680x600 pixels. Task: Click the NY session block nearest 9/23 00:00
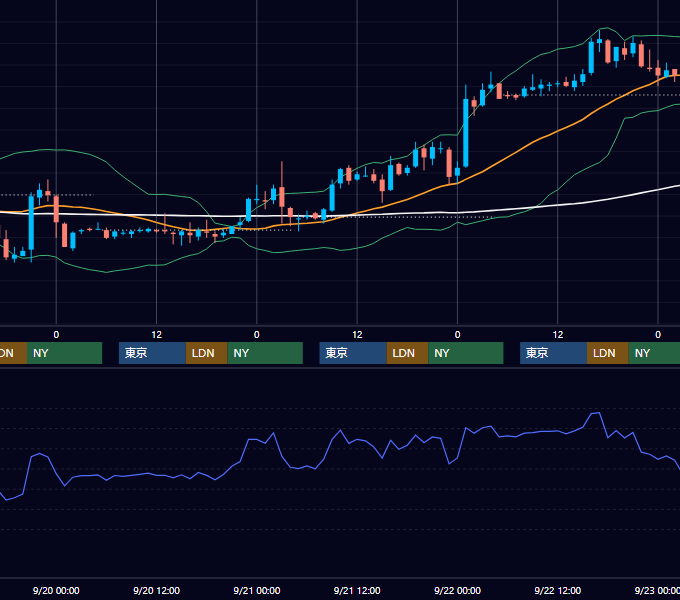(x=654, y=353)
